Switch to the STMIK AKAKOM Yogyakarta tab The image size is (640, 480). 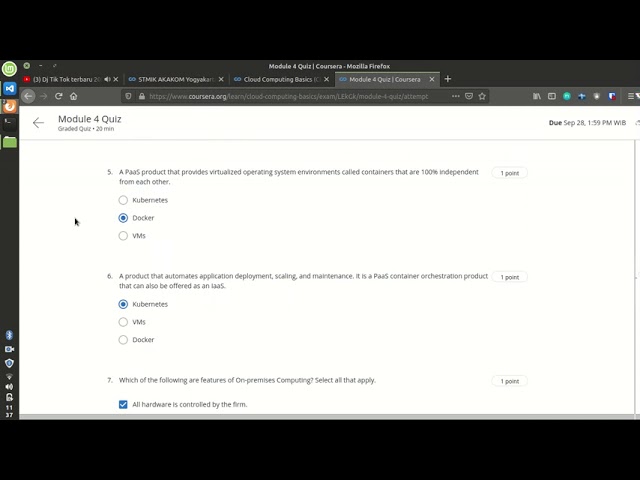(176, 79)
